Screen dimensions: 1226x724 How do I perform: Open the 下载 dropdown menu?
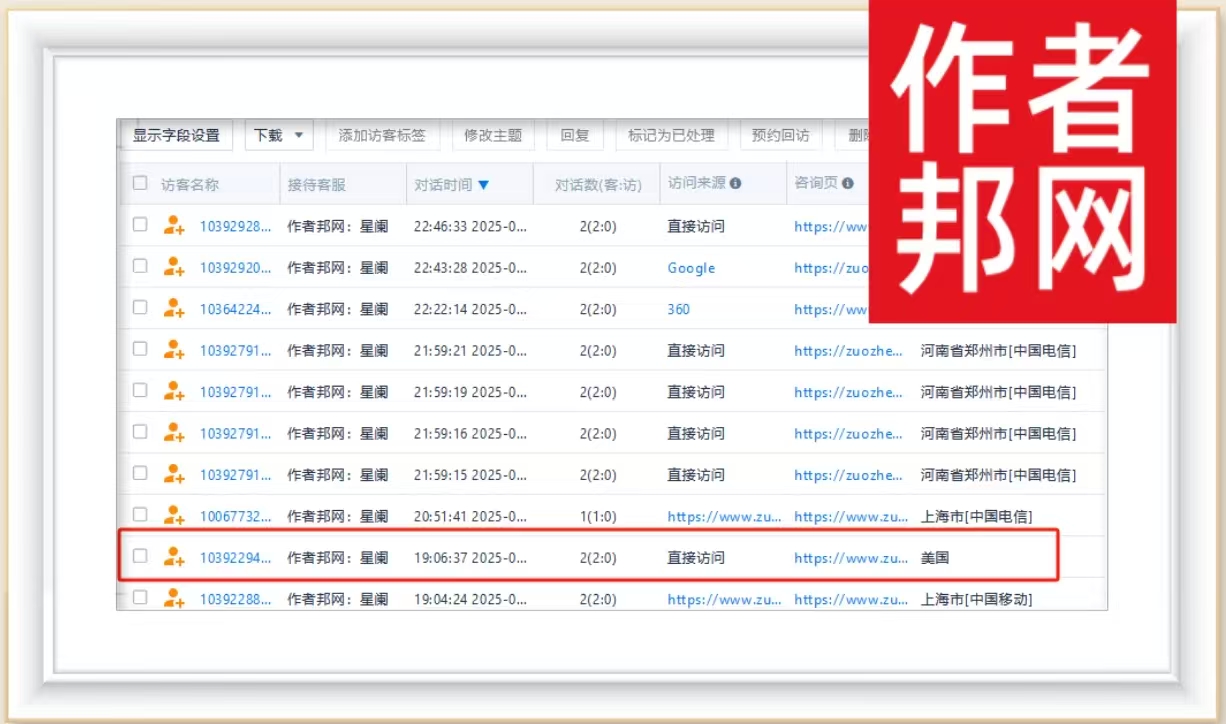point(279,135)
